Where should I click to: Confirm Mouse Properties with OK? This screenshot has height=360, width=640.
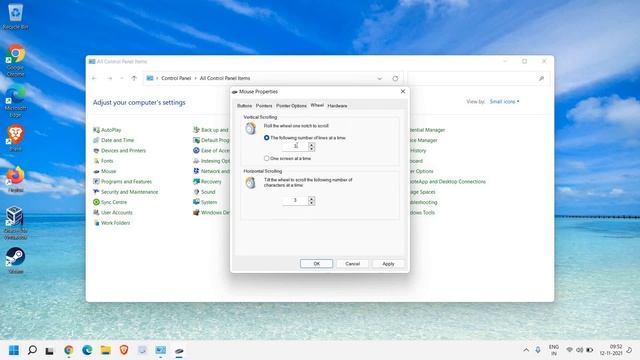(x=316, y=264)
